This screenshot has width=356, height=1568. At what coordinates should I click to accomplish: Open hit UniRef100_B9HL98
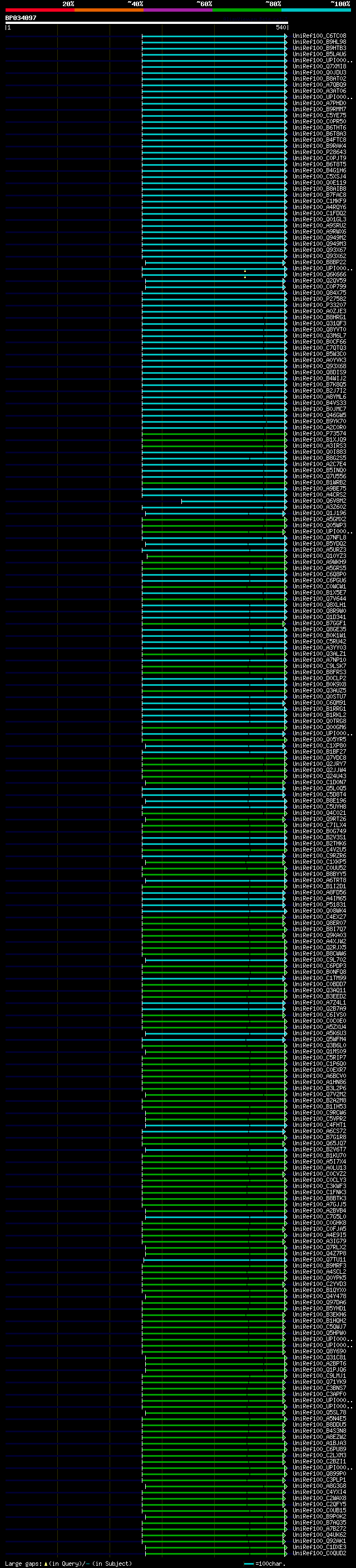[x=319, y=42]
